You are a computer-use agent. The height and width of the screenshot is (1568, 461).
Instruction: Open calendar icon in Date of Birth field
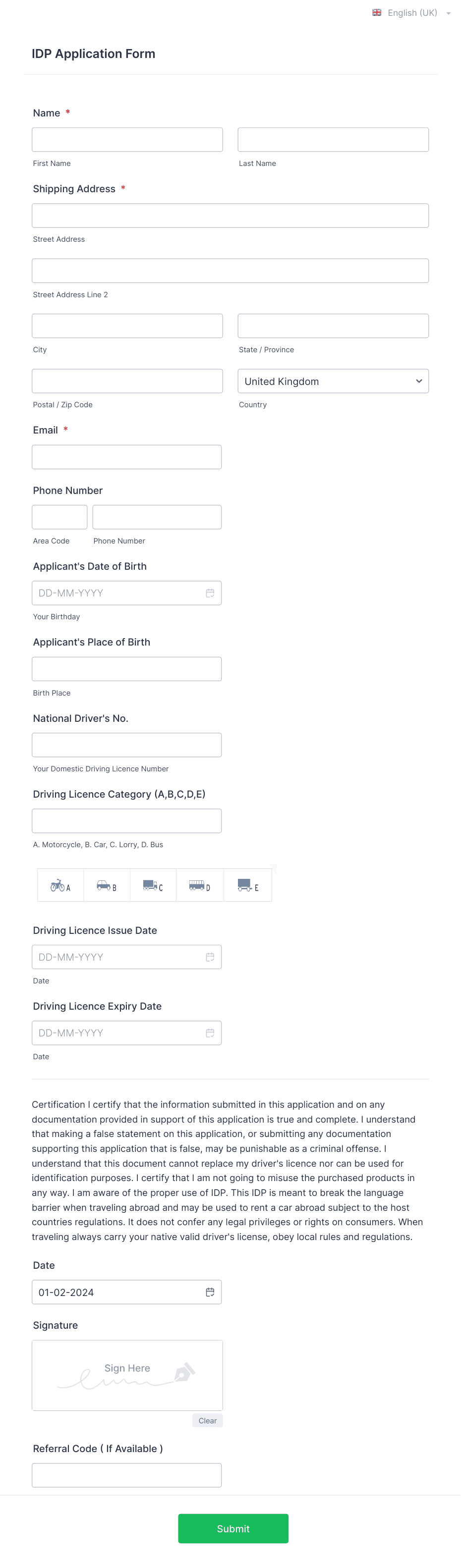(x=210, y=593)
